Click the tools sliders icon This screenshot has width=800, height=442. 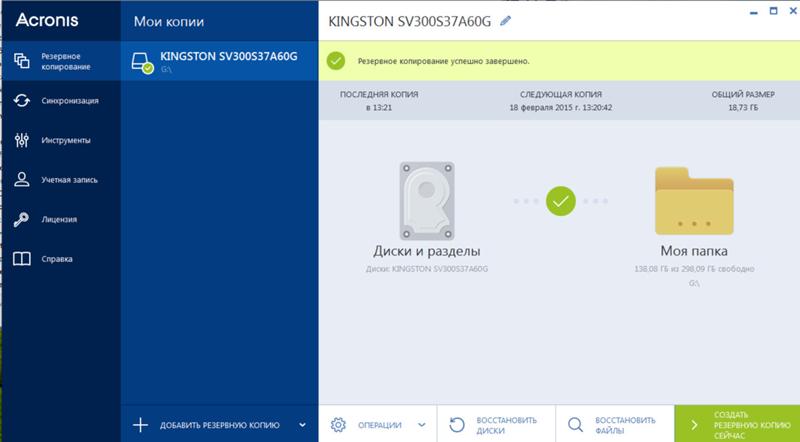pos(21,140)
